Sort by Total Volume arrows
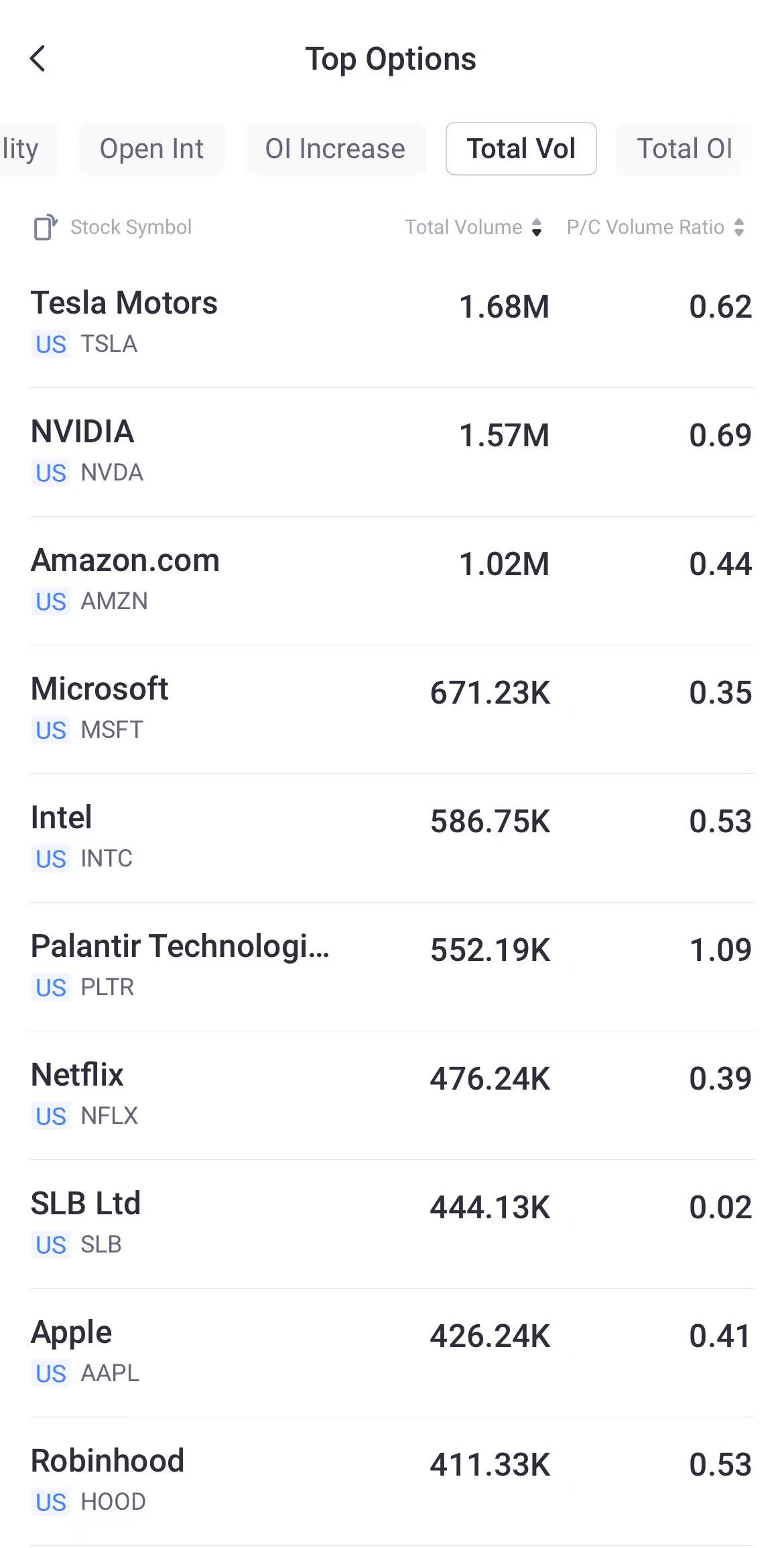This screenshot has width=784, height=1548. (x=537, y=227)
